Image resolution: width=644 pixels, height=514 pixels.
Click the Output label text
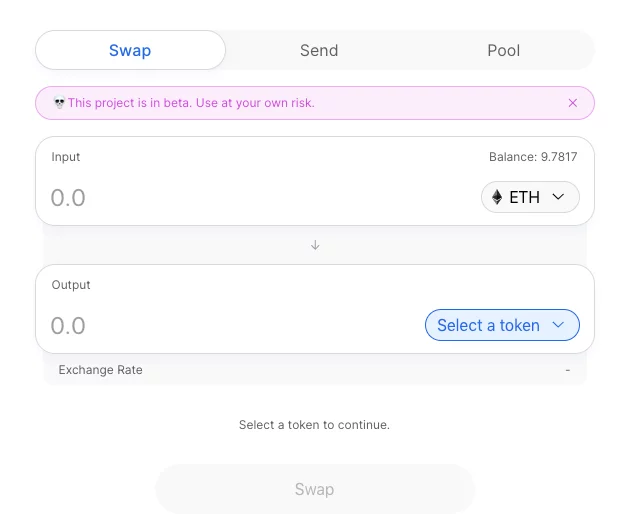(x=71, y=285)
